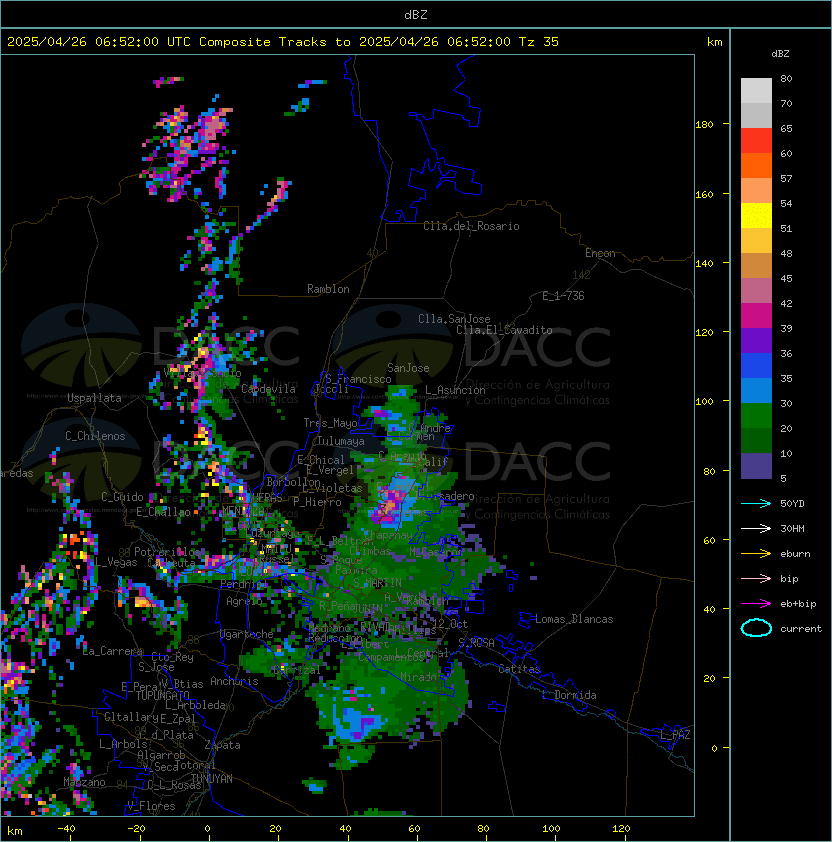Click the 'Clla.del_Rosario' place label
The width and height of the screenshot is (832, 842).
tap(471, 226)
